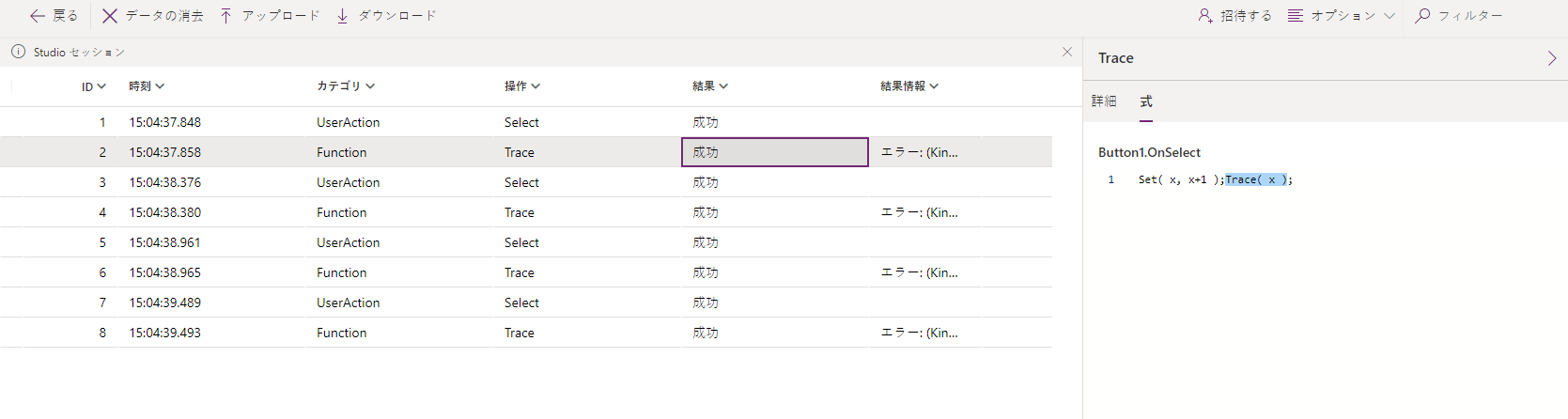Click the options list icon

click(1296, 16)
